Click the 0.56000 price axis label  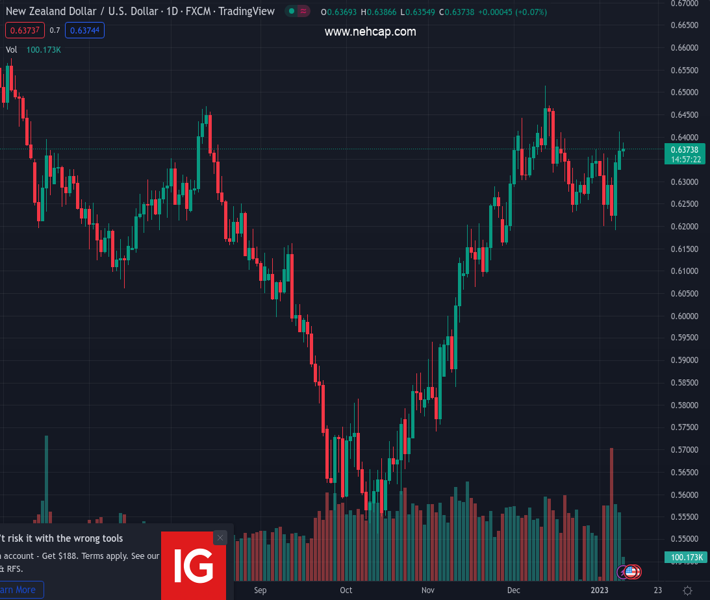point(685,495)
